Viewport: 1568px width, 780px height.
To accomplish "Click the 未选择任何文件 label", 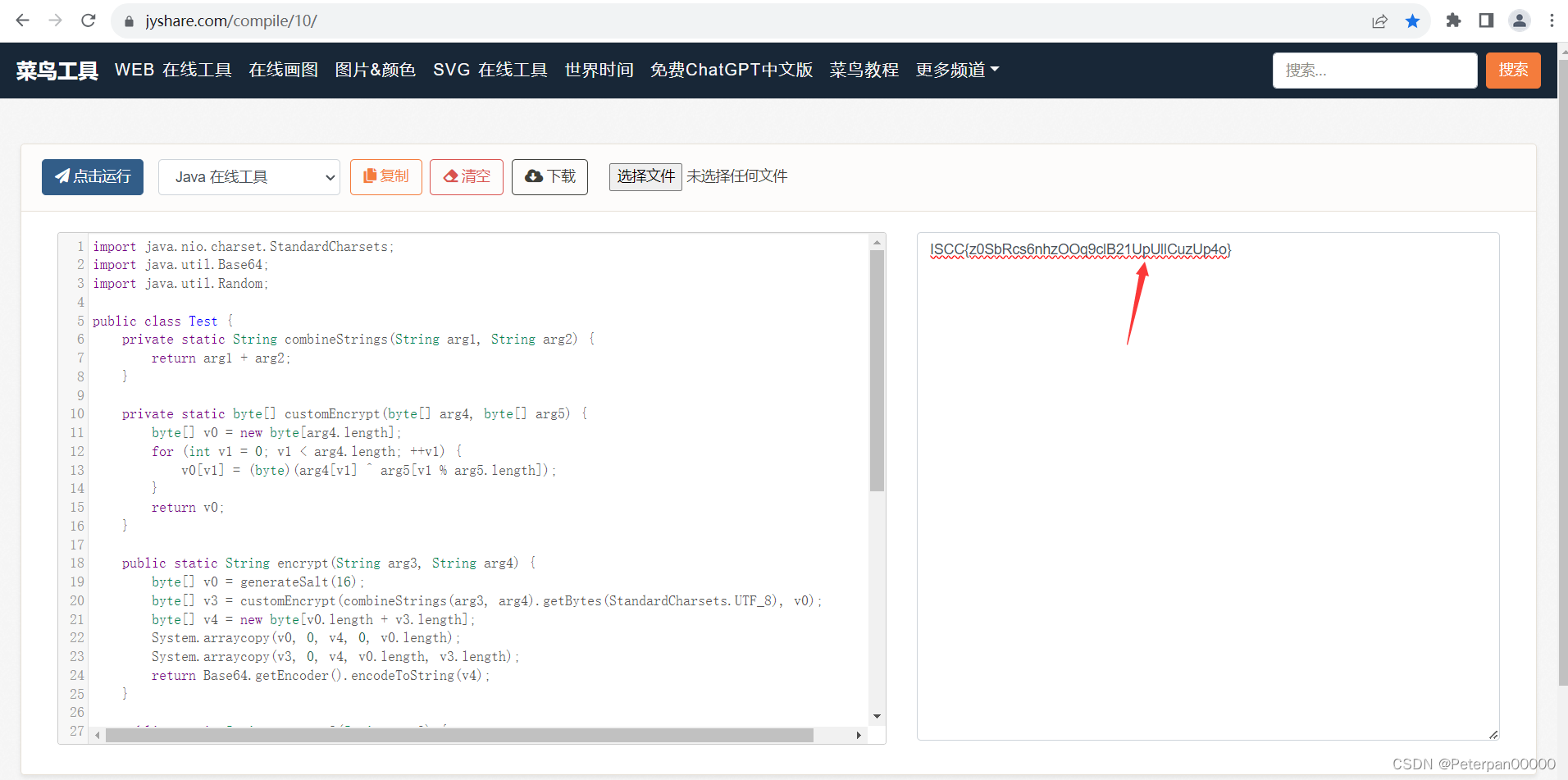I will pos(737,176).
